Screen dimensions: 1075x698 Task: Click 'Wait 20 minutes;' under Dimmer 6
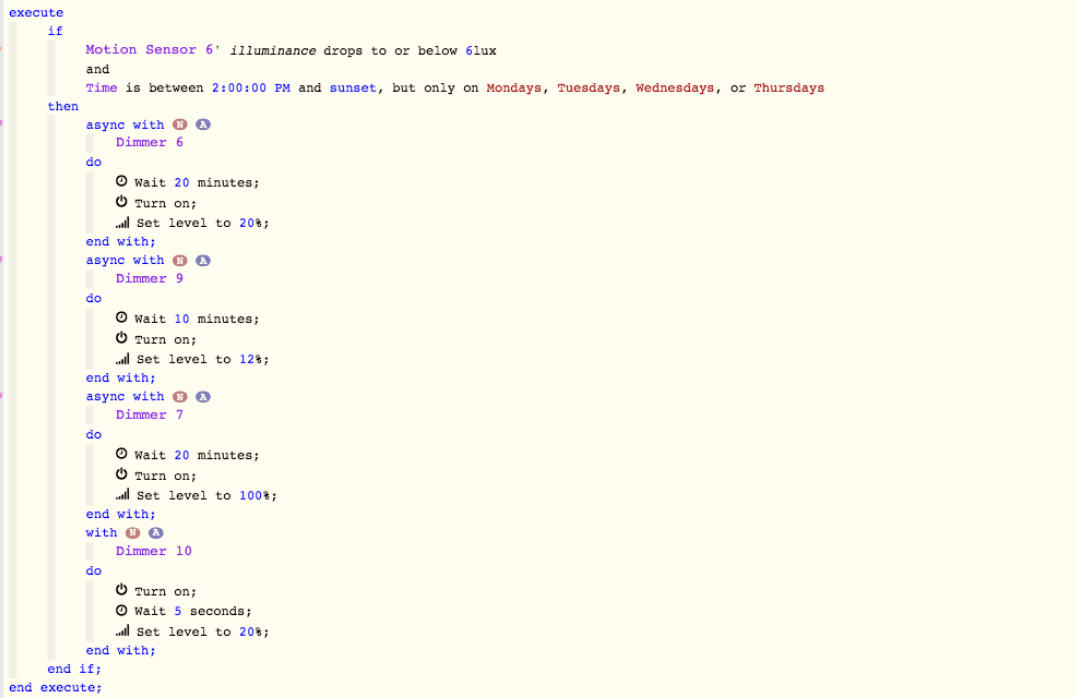(197, 182)
